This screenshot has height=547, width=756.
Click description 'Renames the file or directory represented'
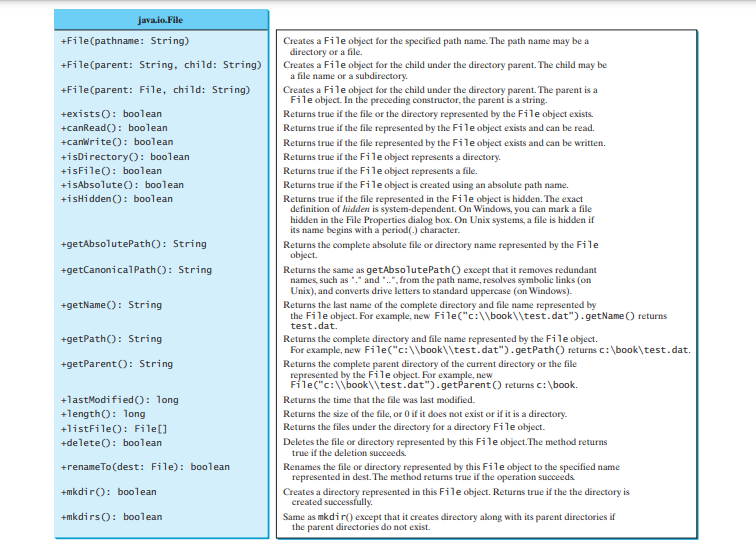tap(451, 472)
